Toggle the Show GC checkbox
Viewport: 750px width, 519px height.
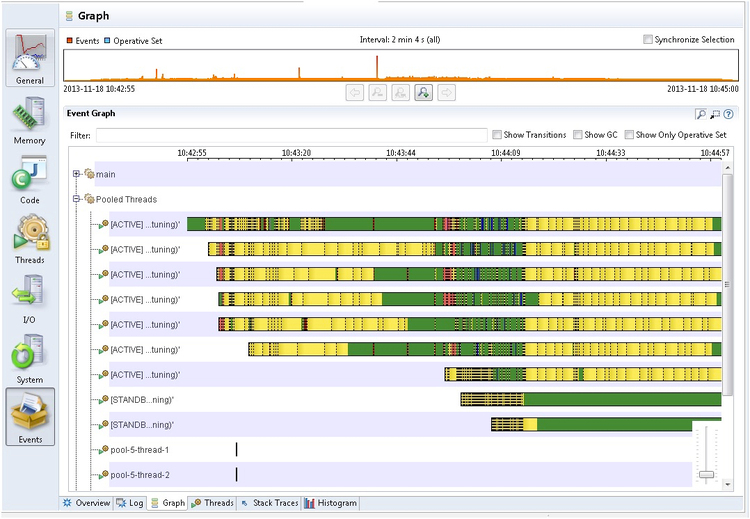[578, 135]
